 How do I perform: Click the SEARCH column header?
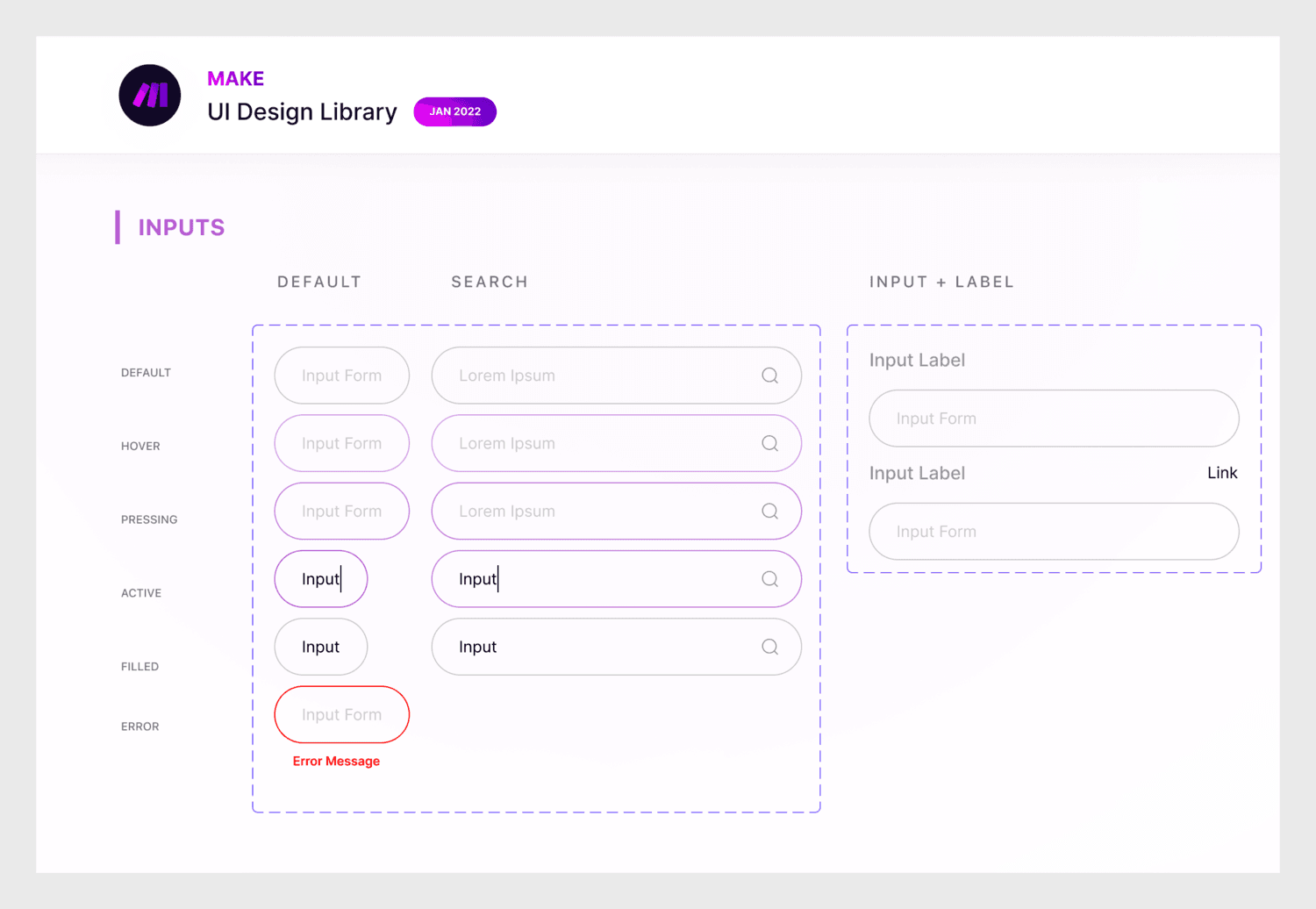(490, 282)
